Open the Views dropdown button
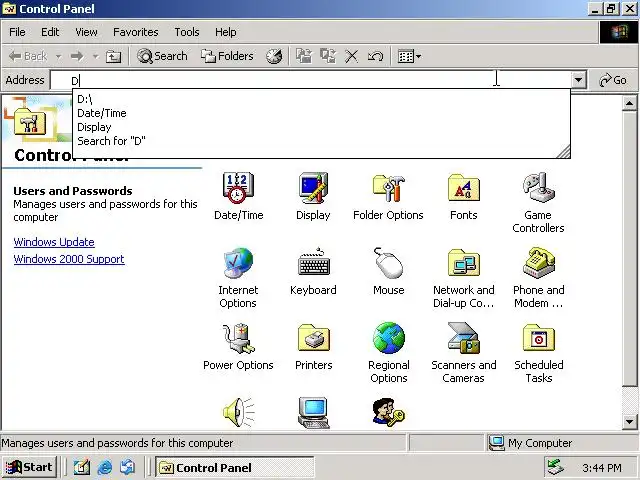 pyautogui.click(x=409, y=56)
